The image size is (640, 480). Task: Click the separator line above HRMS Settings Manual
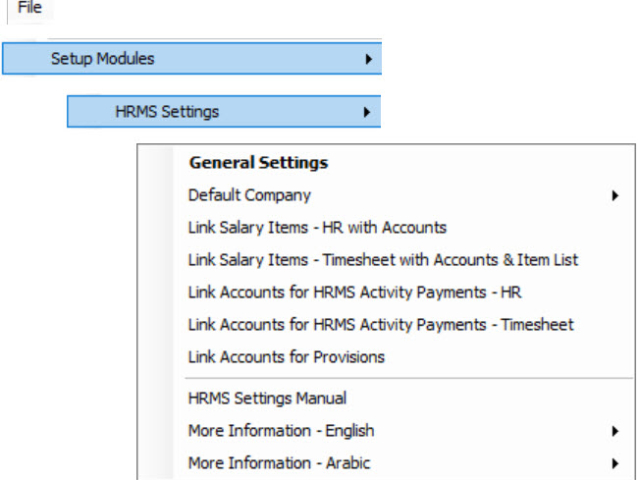click(x=409, y=378)
